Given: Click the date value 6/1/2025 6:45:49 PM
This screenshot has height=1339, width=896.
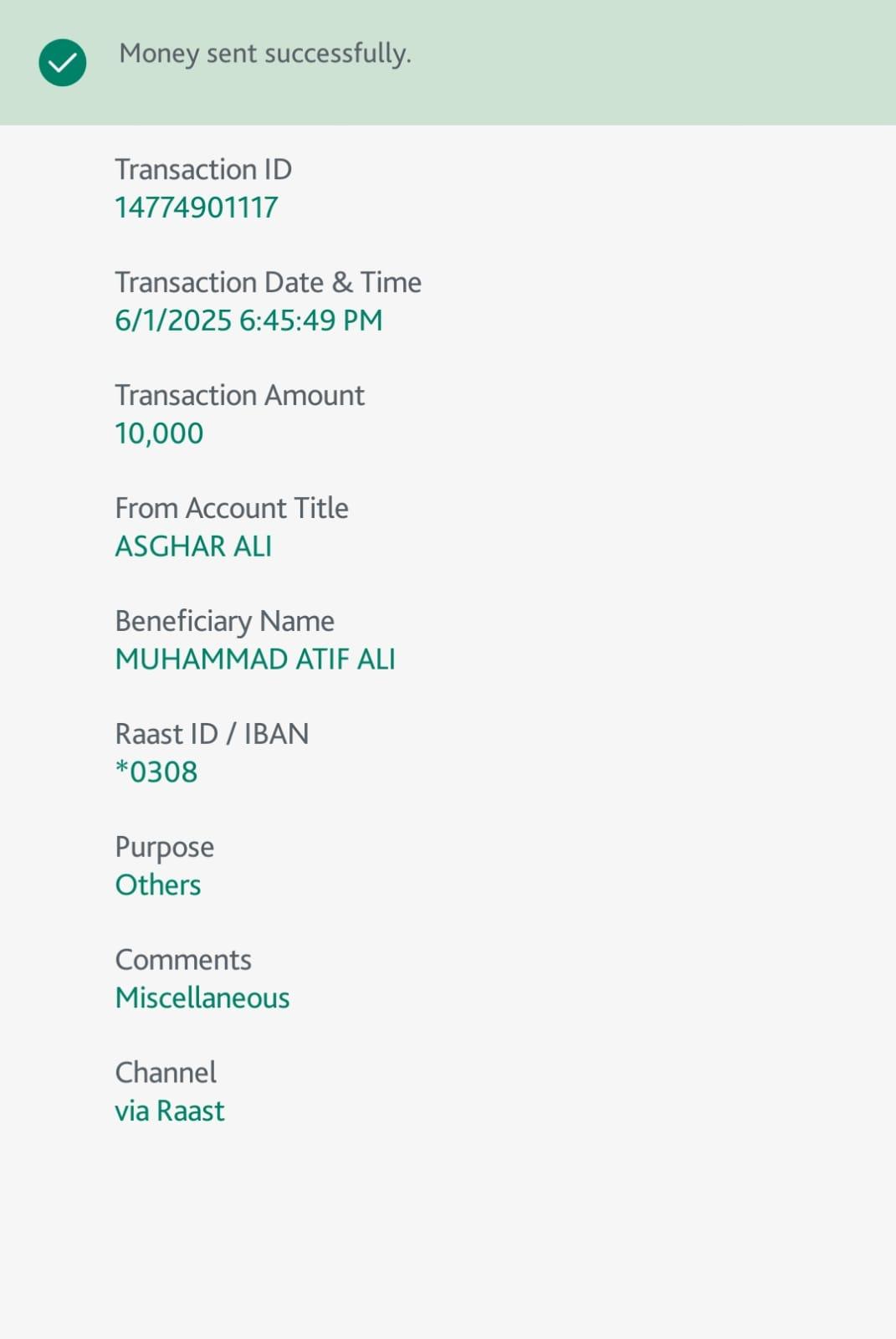Looking at the screenshot, I should 248,321.
